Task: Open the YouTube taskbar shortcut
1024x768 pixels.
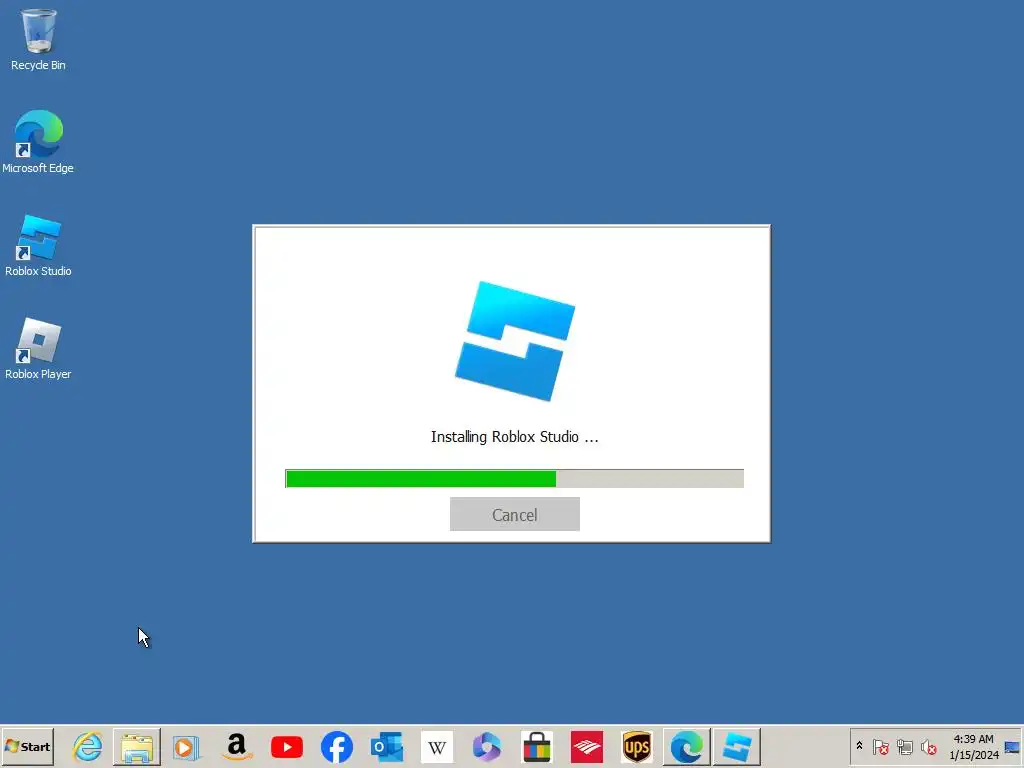Action: [x=287, y=746]
